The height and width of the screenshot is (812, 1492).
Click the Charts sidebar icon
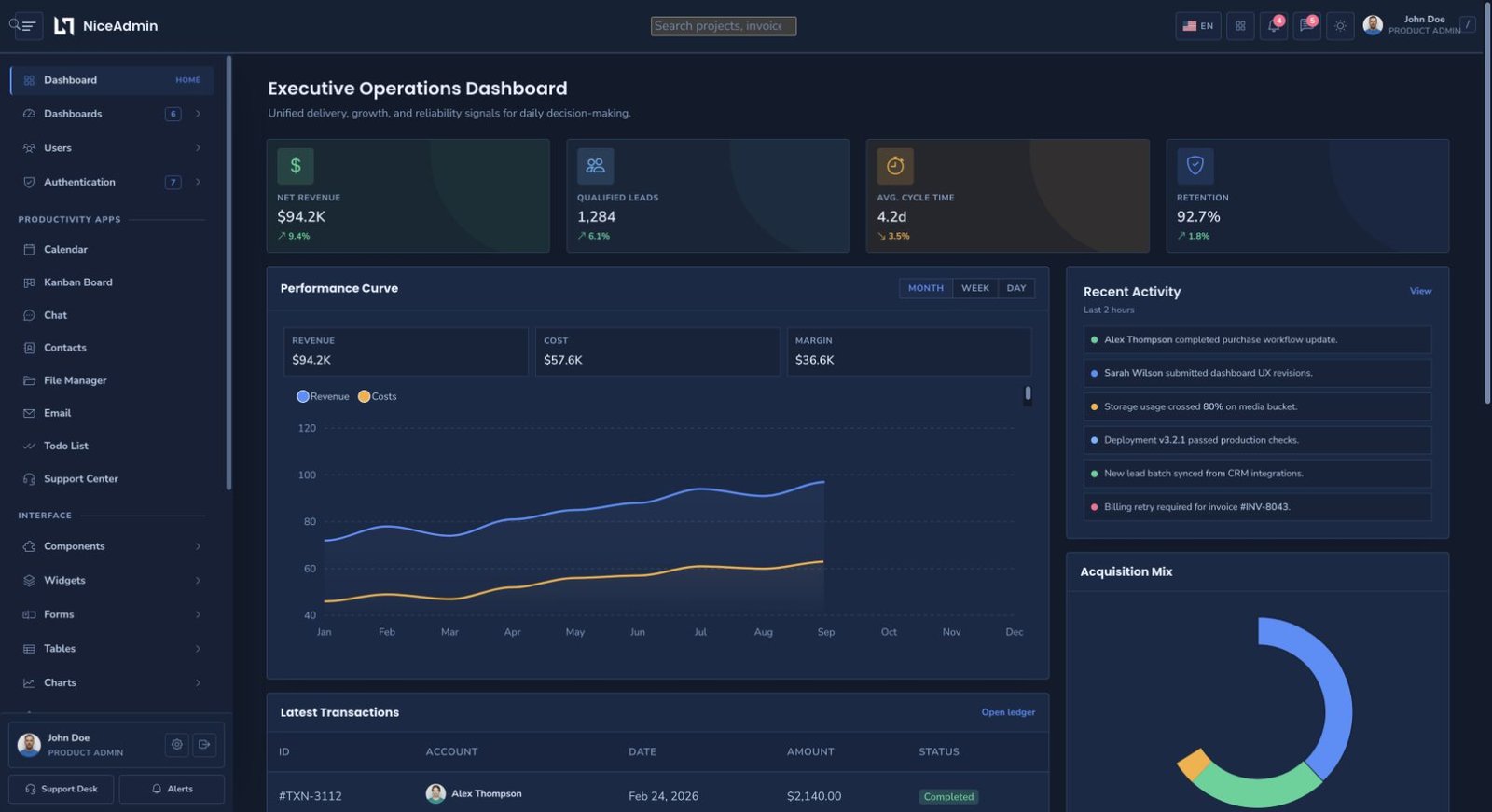[x=29, y=683]
